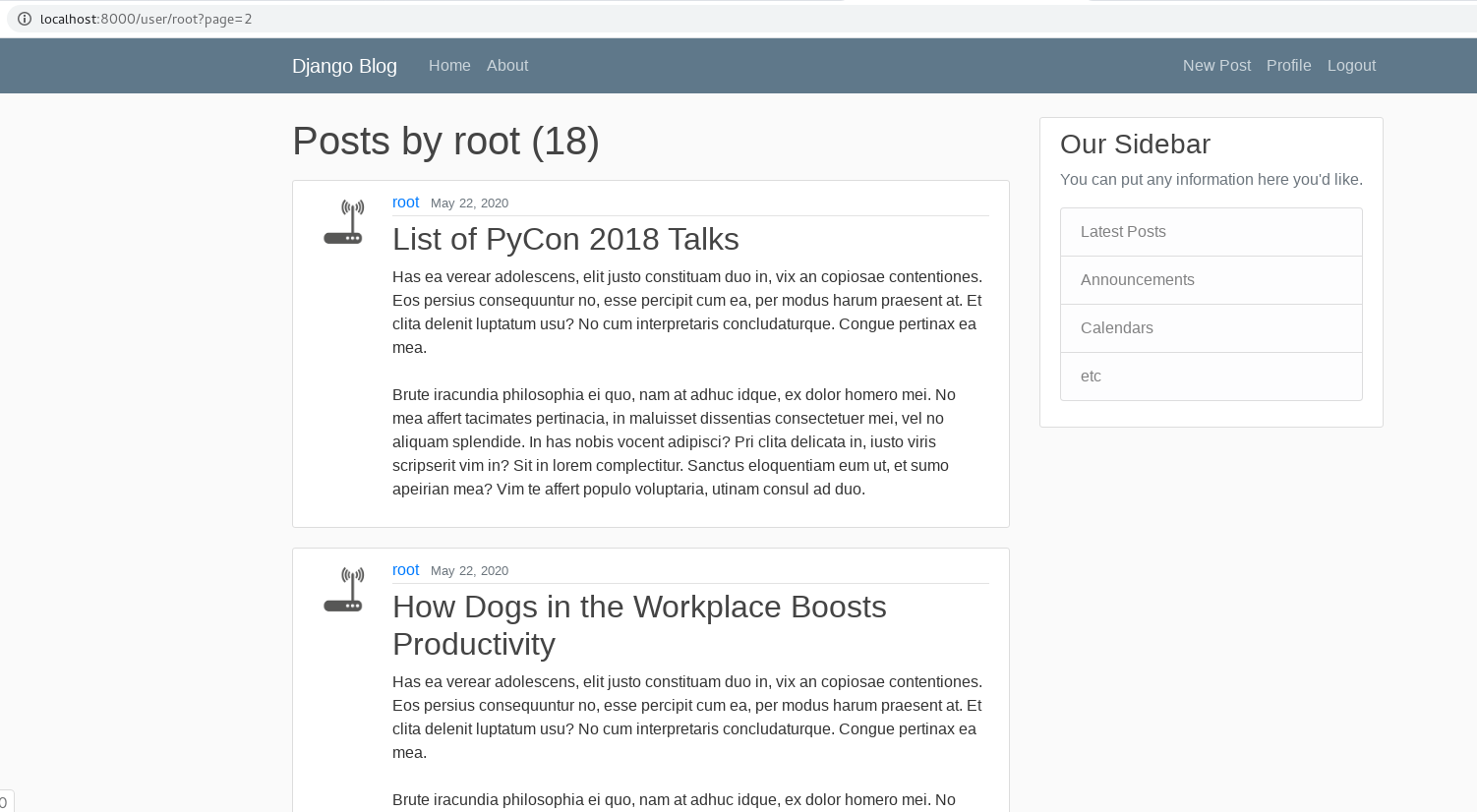Screen dimensions: 1477x812
Task: Click the Posts by root (18) heading
Action: 445,142
